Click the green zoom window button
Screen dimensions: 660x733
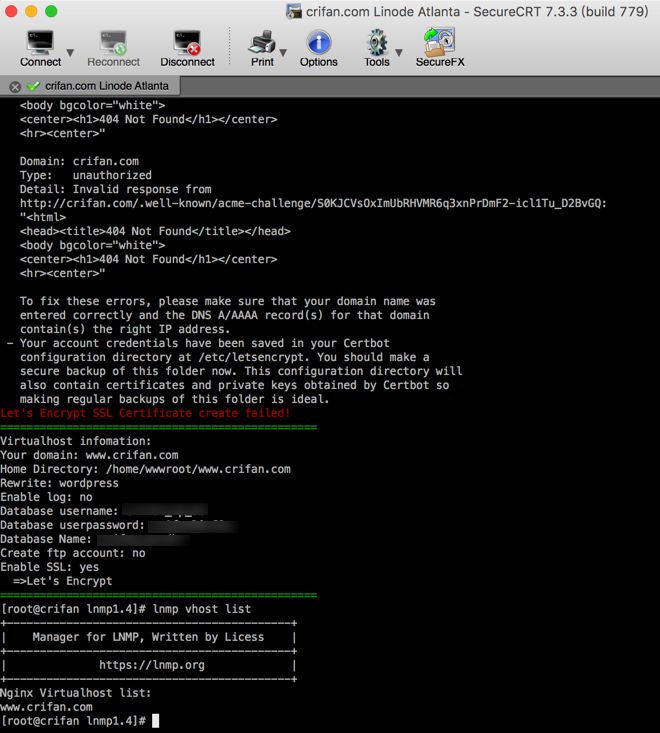[x=51, y=11]
